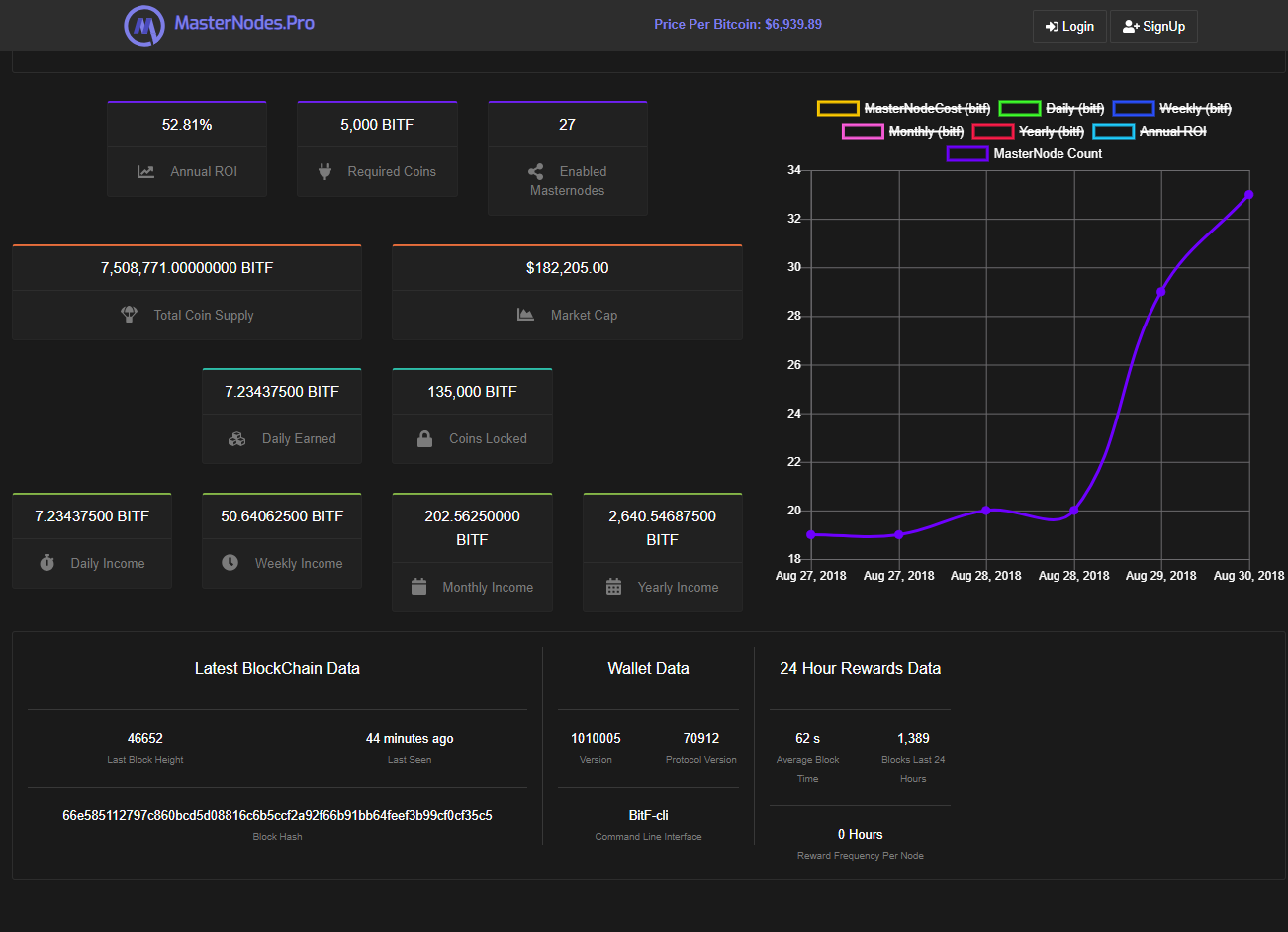Click the Total Coin Supply icon
The width and height of the screenshot is (1288, 932).
[x=129, y=314]
